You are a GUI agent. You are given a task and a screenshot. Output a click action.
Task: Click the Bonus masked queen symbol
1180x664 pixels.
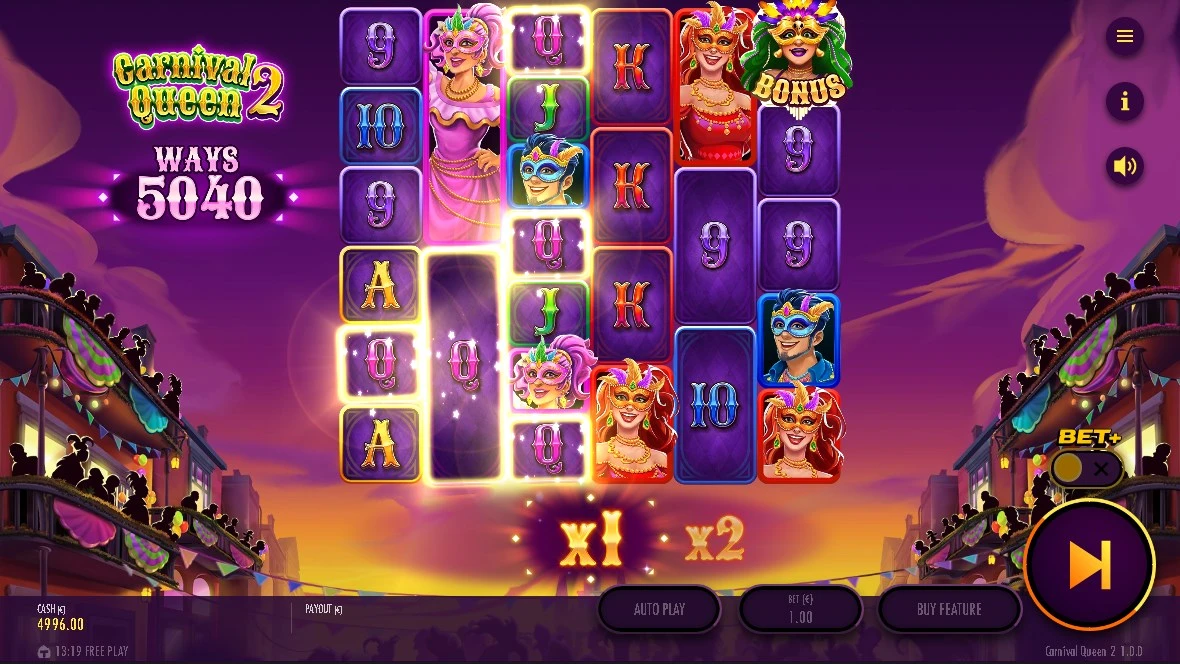(x=799, y=55)
